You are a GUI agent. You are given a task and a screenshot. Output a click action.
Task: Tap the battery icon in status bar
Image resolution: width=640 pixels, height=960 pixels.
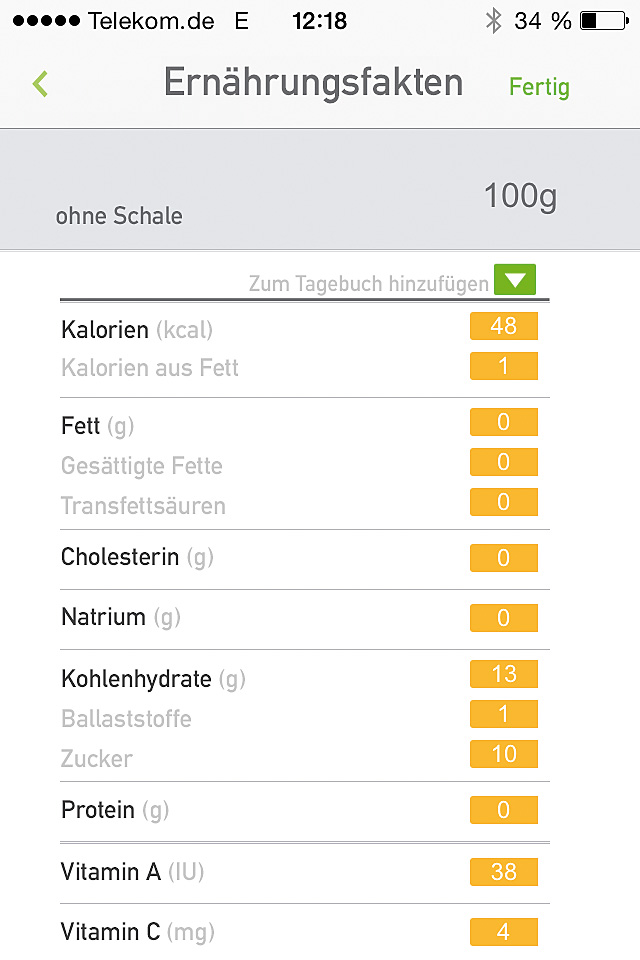602,21
